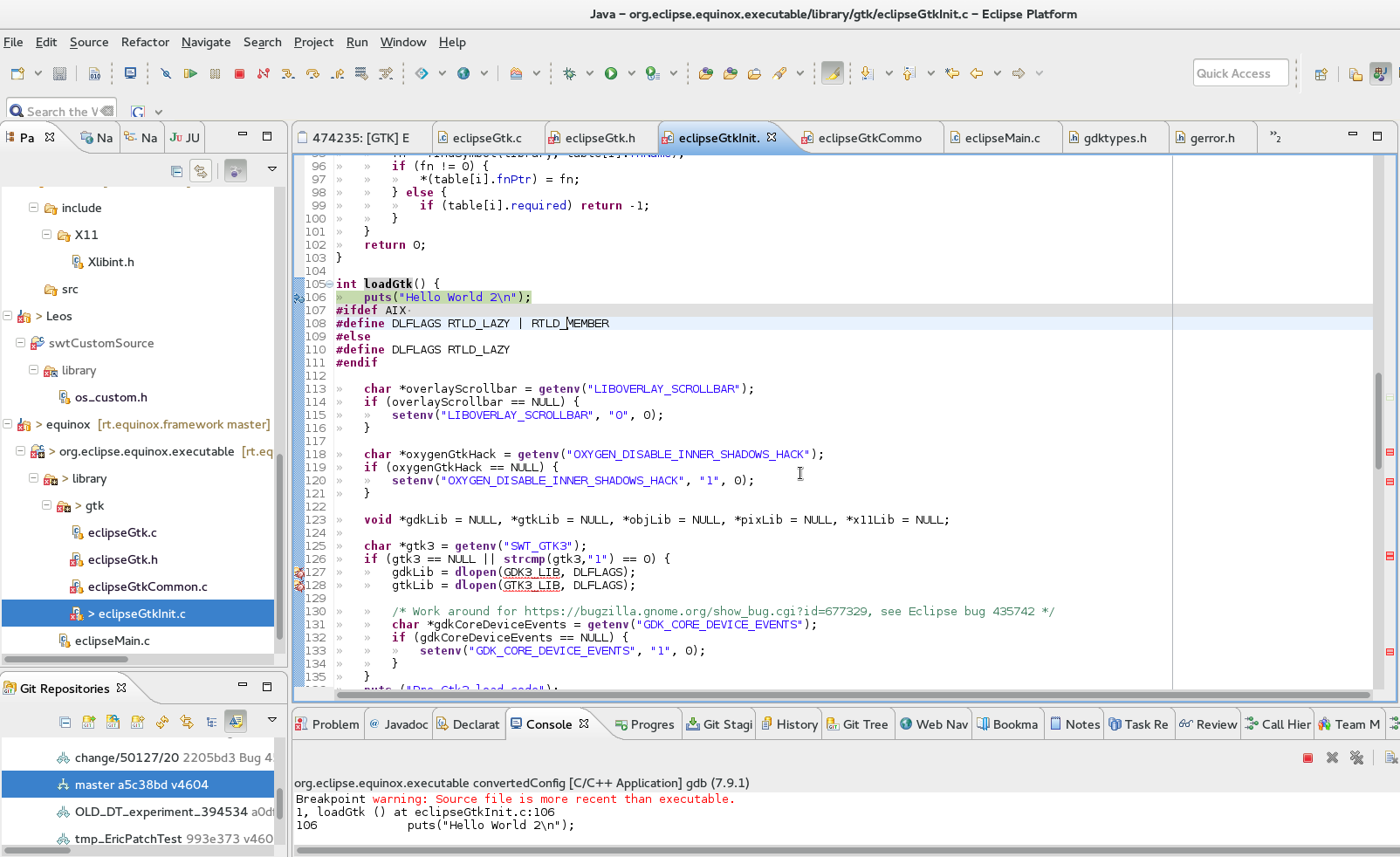The width and height of the screenshot is (1400, 857).
Task: Resume the debug session with the Resume icon
Action: tap(190, 73)
